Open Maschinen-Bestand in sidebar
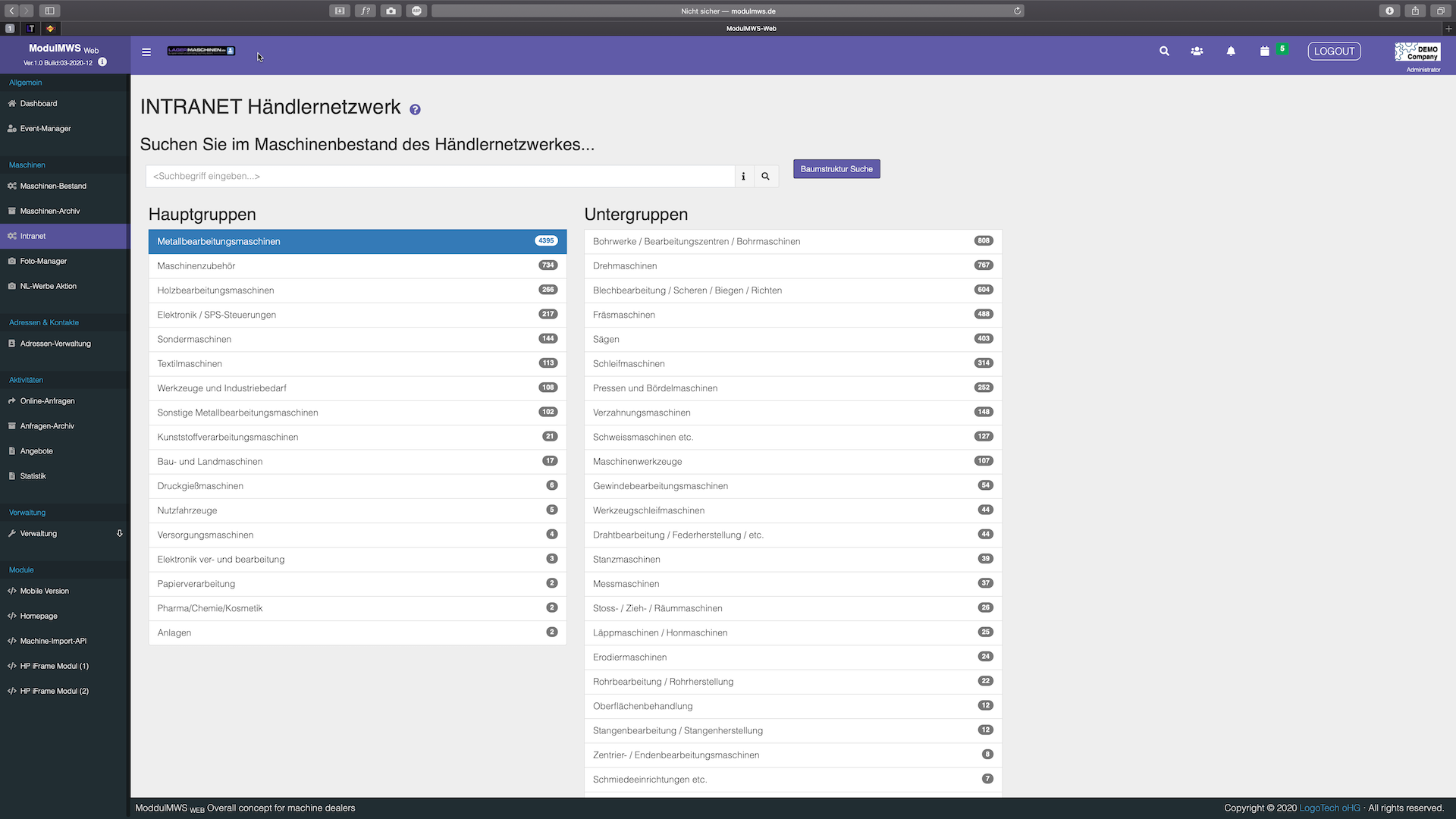Screen dimensions: 1456x819 point(53,187)
